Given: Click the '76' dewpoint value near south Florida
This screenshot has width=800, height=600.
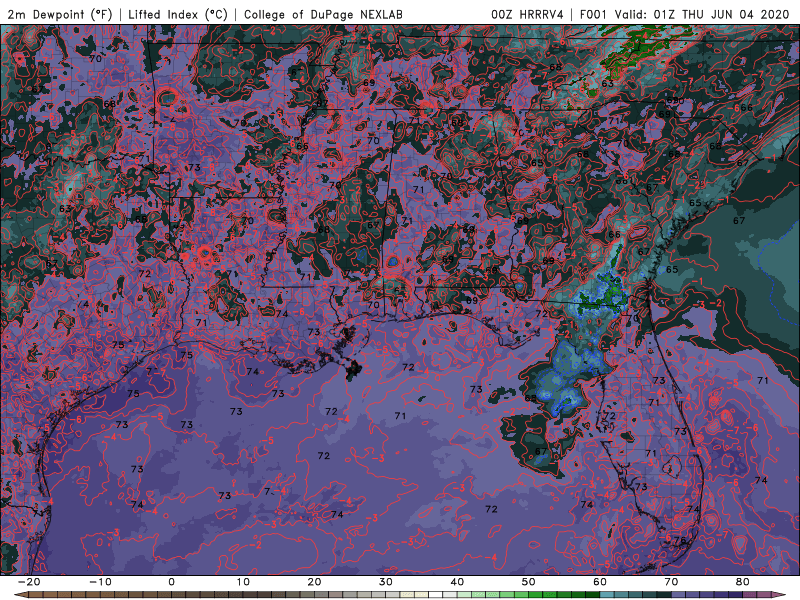Looking at the screenshot, I should click(680, 540).
